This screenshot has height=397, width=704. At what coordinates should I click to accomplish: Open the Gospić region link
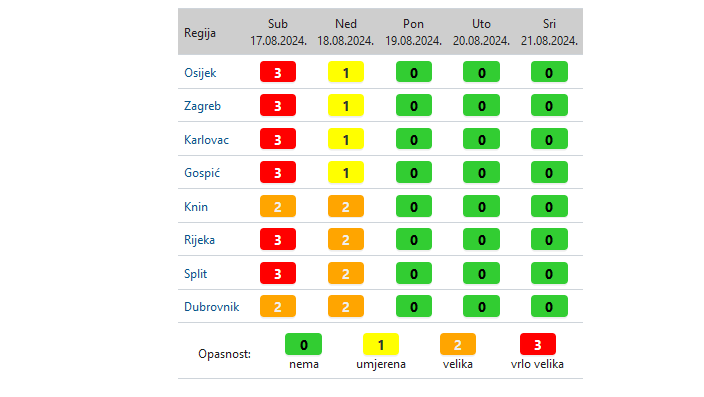click(x=202, y=173)
